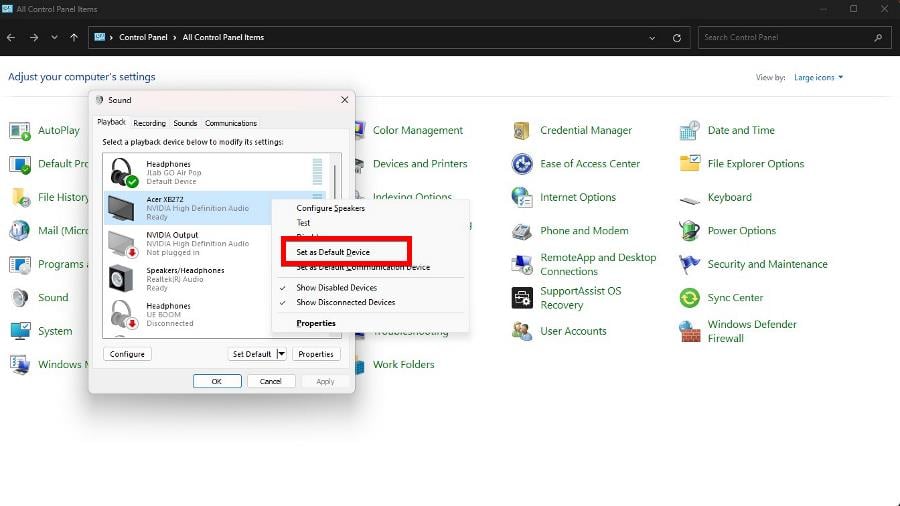Open the Color Management link
The height and width of the screenshot is (506, 900).
pos(417,130)
